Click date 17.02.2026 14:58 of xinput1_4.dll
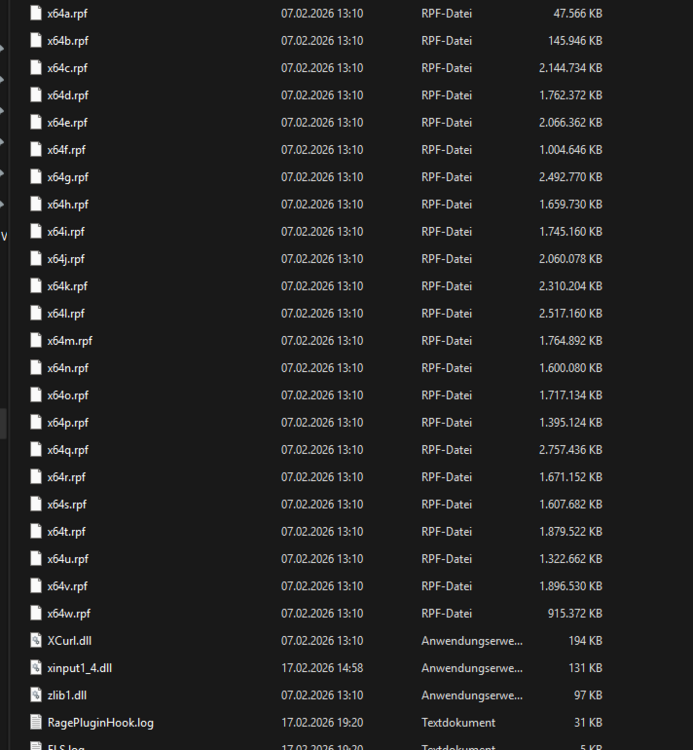 (322, 668)
